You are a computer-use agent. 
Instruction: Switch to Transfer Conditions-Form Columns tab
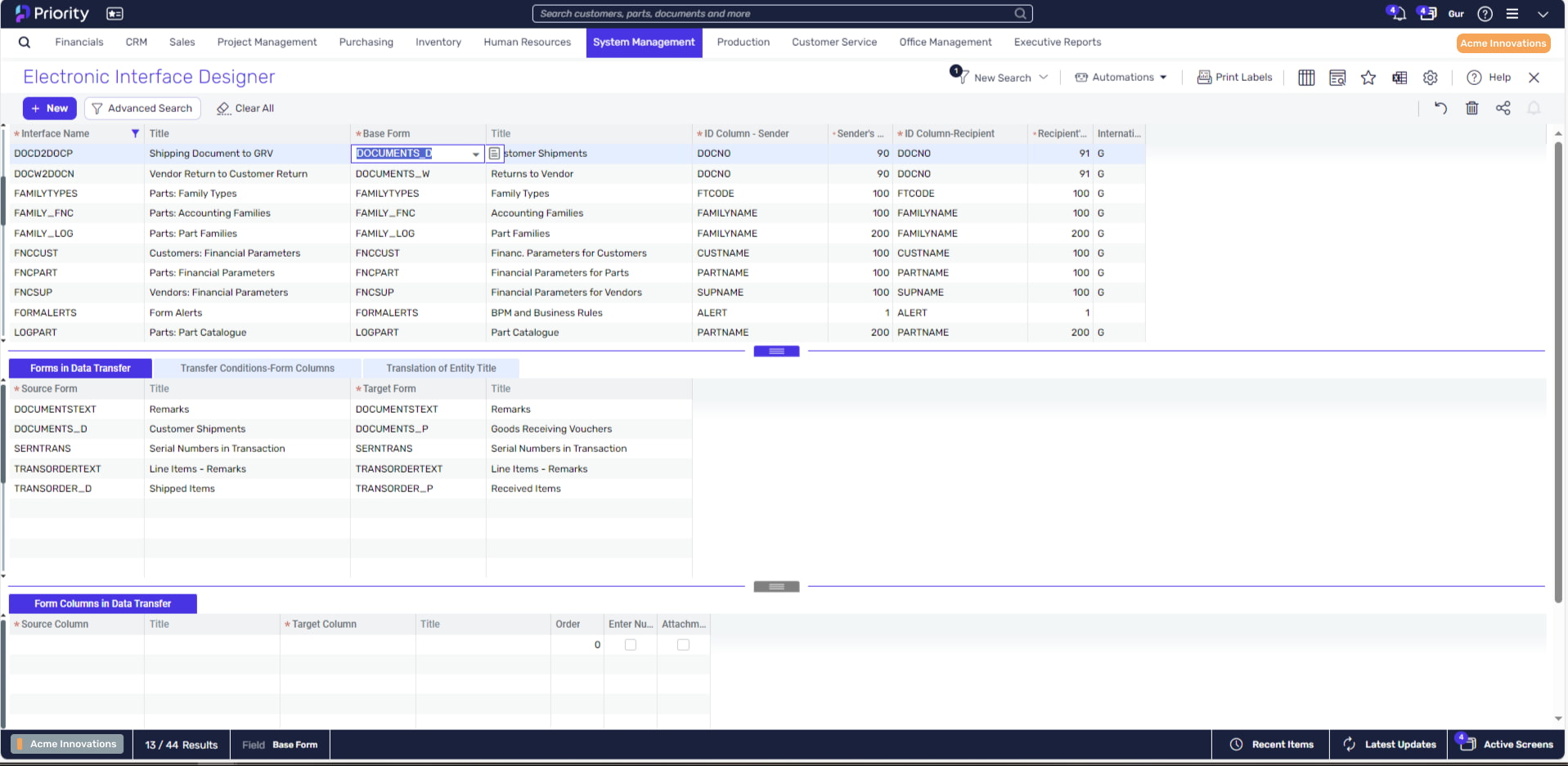(258, 369)
